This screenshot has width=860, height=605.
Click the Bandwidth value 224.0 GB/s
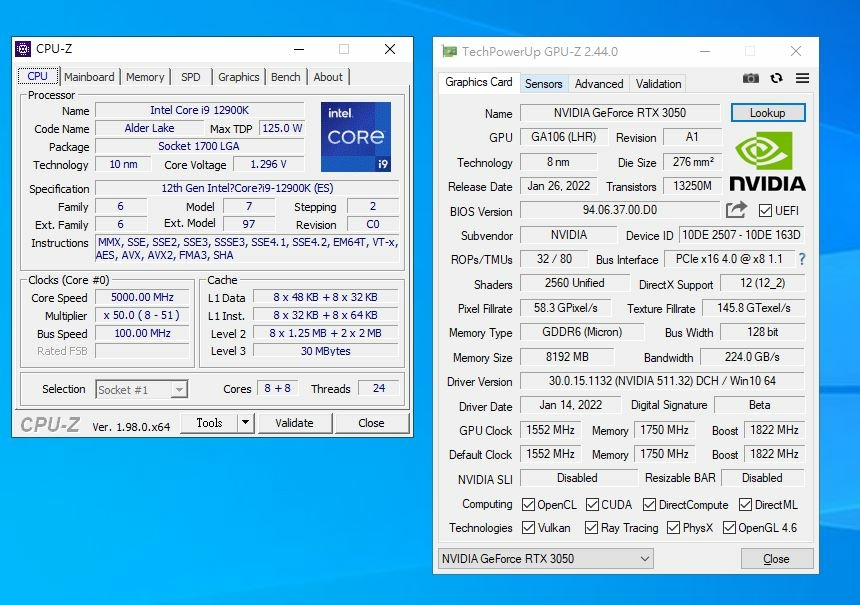[752, 357]
